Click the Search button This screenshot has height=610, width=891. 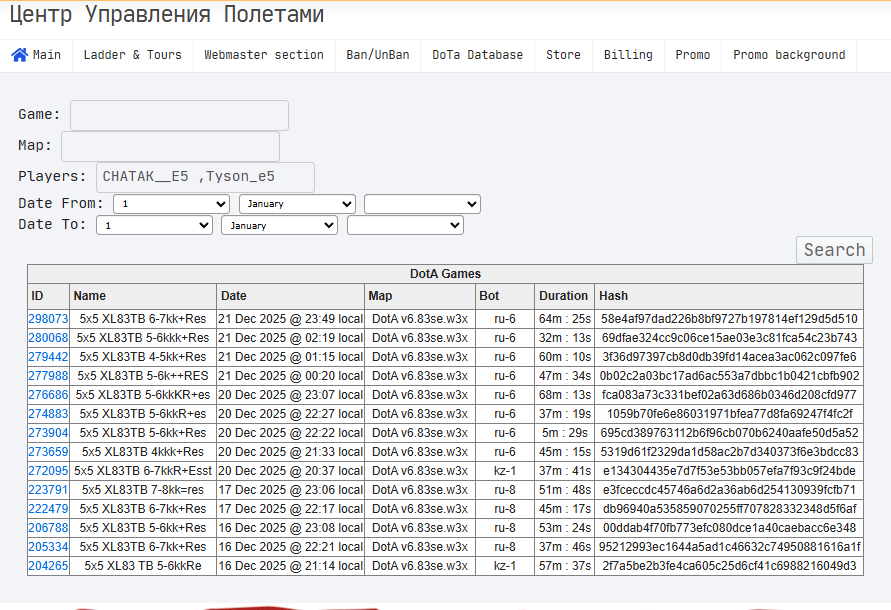coord(834,250)
